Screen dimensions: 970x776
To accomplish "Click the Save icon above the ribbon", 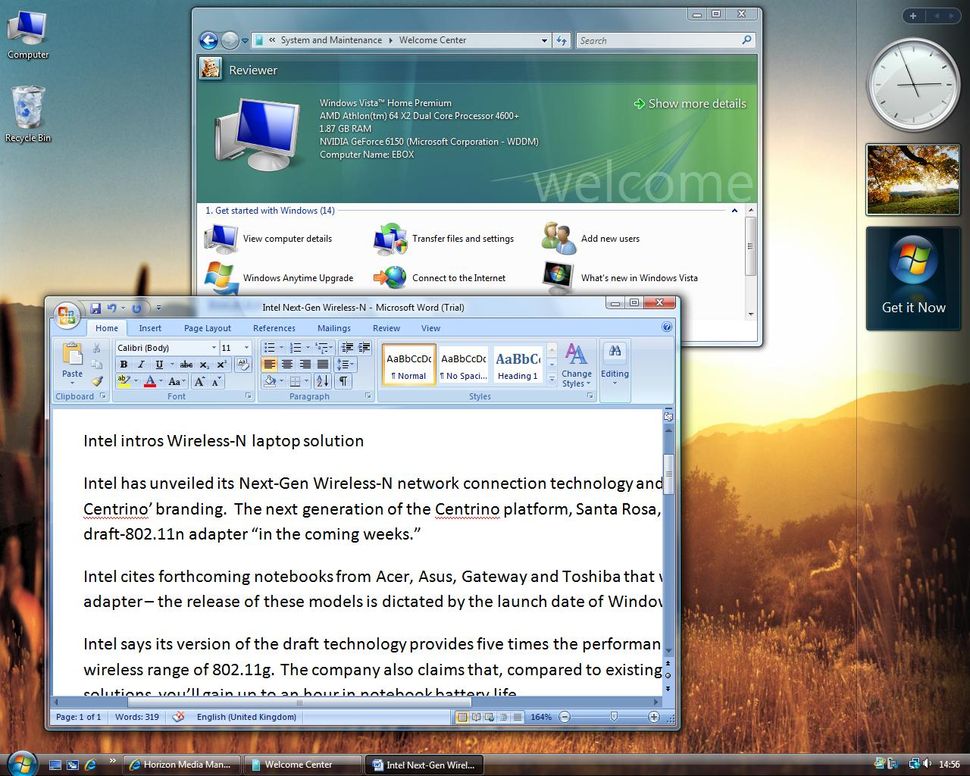I will tap(95, 307).
